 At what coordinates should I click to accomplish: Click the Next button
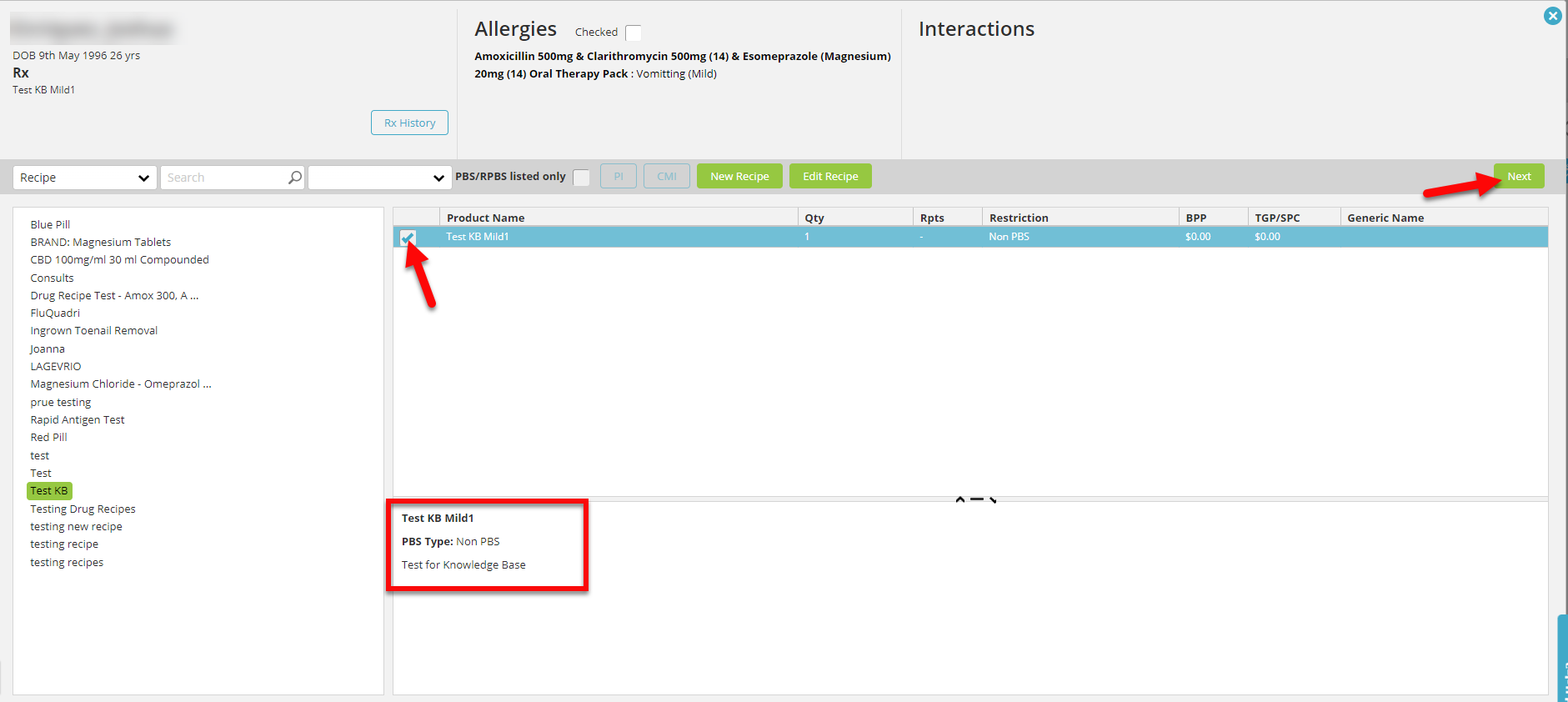[x=1519, y=176]
